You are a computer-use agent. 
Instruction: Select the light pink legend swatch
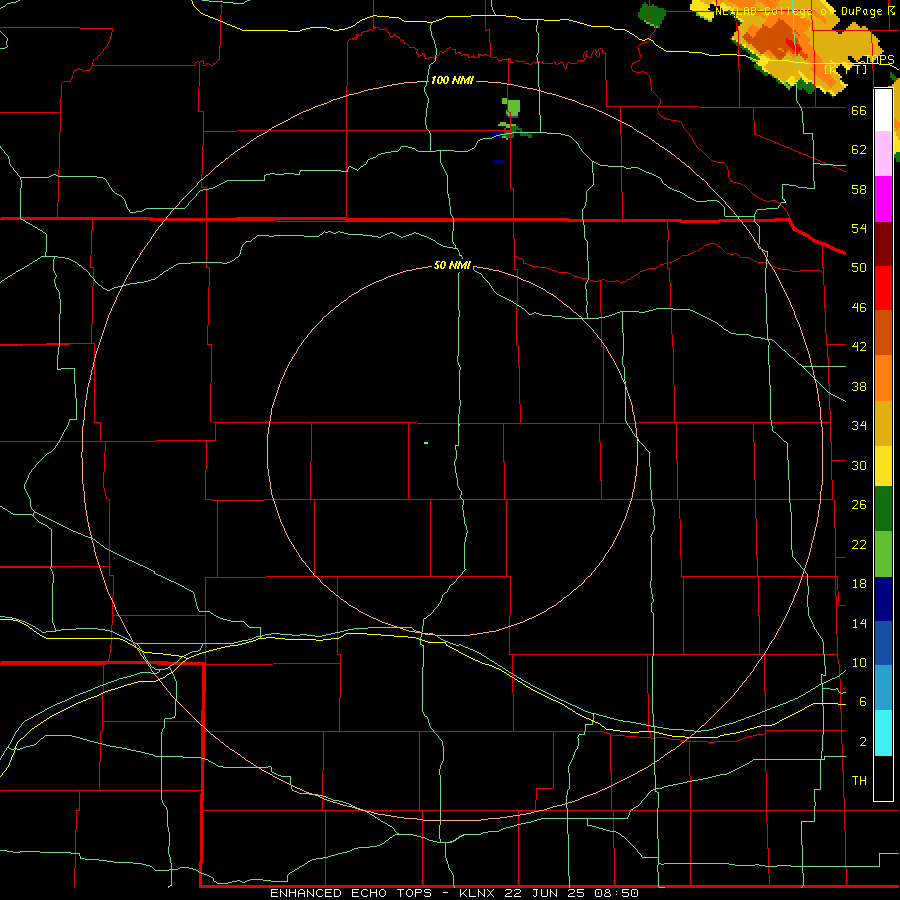[883, 154]
